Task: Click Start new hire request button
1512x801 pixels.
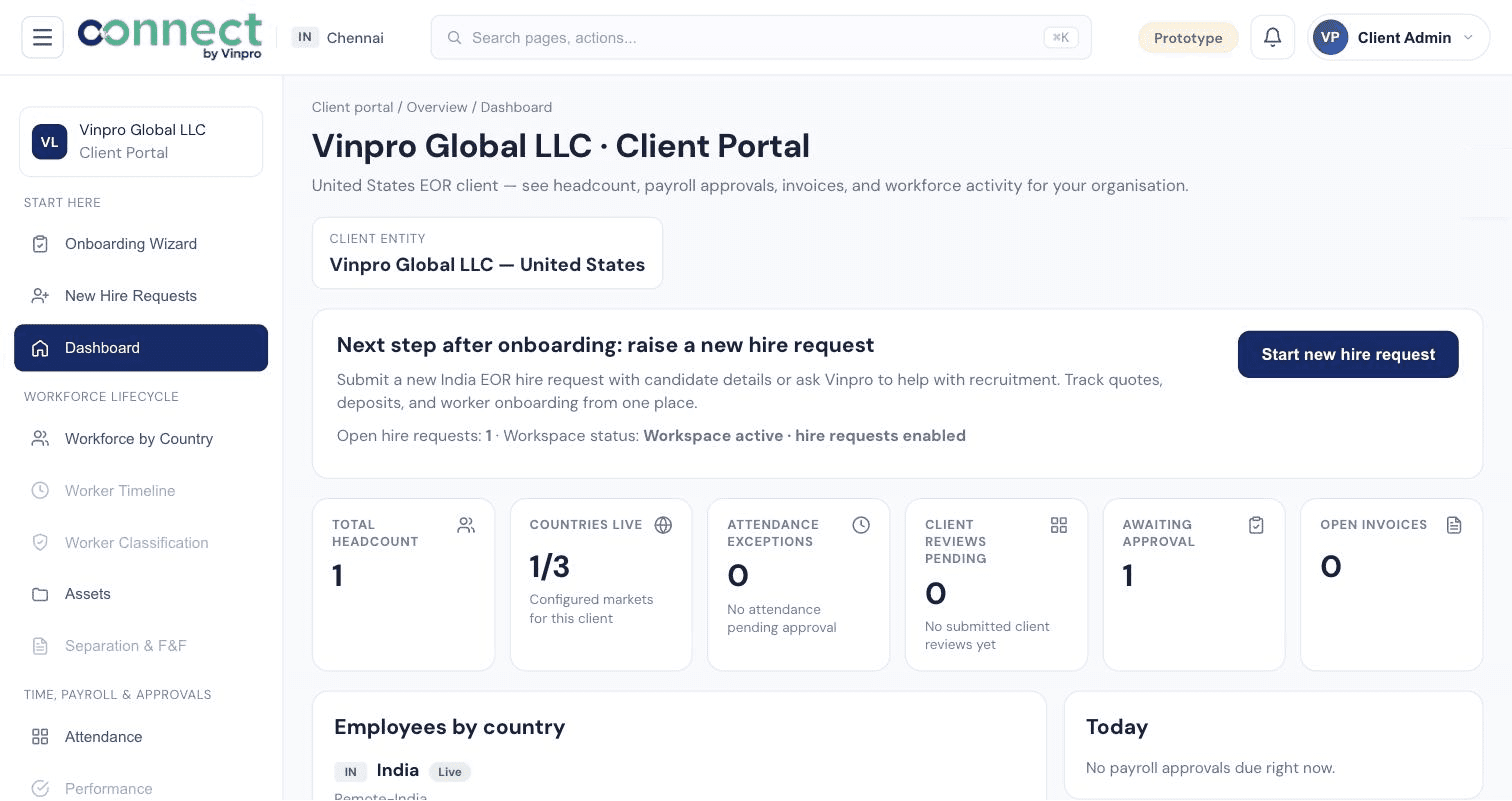Action: click(x=1348, y=354)
